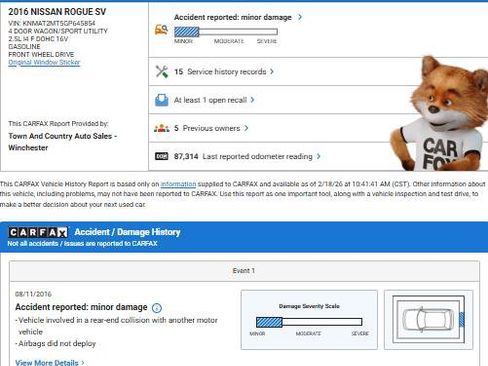The image size is (488, 366).
Task: Expand the View More Details chevron
Action: pyautogui.click(x=83, y=363)
